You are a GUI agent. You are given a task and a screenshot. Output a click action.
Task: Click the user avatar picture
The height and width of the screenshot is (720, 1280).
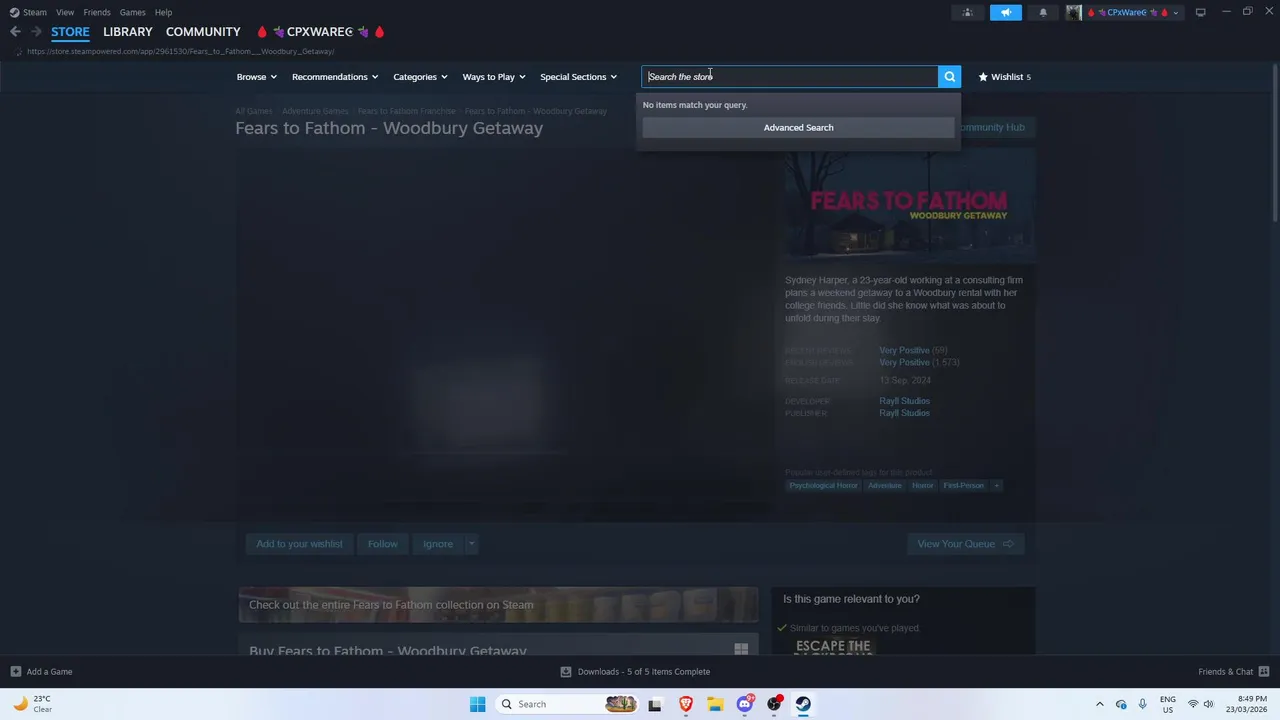(x=1074, y=12)
